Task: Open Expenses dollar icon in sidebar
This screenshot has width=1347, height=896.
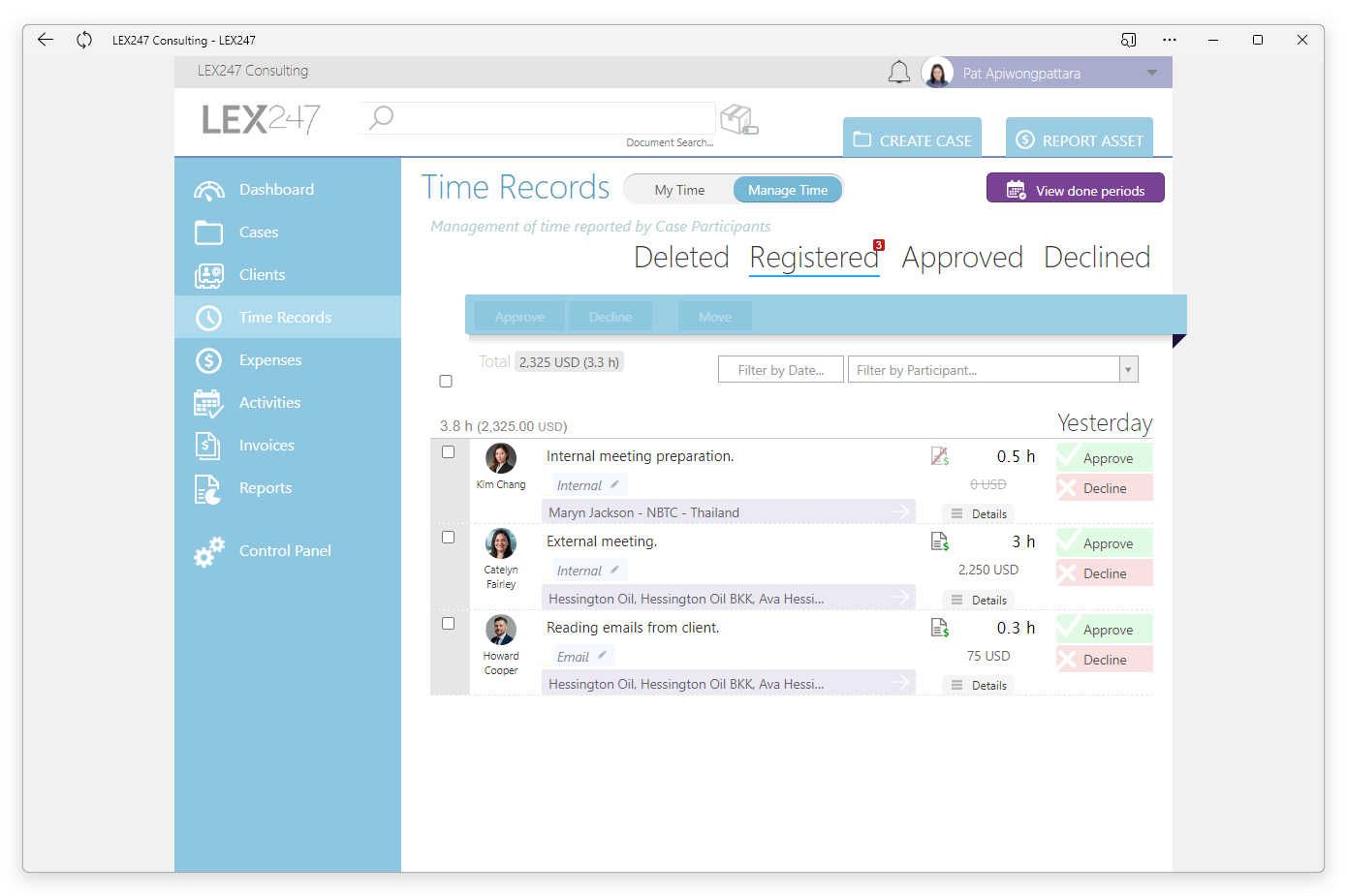Action: pos(208,360)
